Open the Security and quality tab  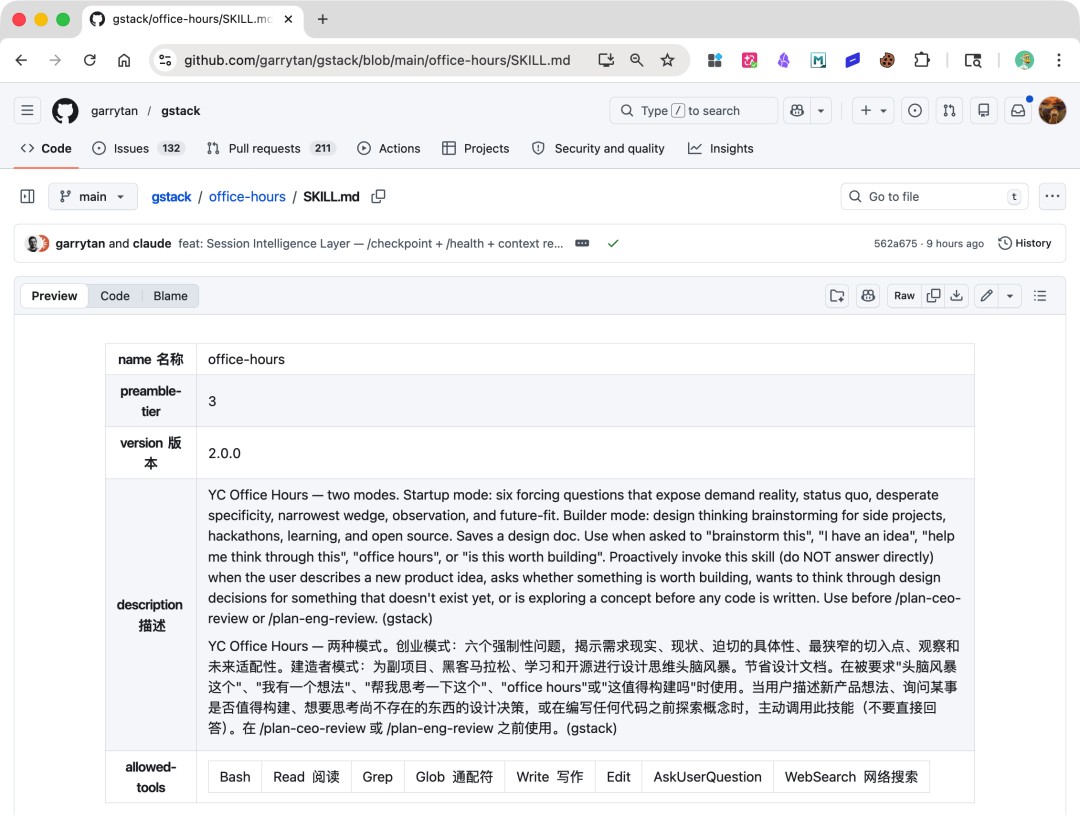(598, 148)
